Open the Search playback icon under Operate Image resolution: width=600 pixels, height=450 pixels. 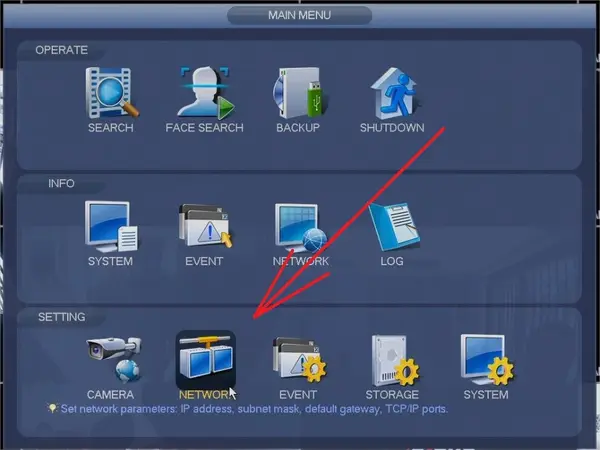coord(112,93)
